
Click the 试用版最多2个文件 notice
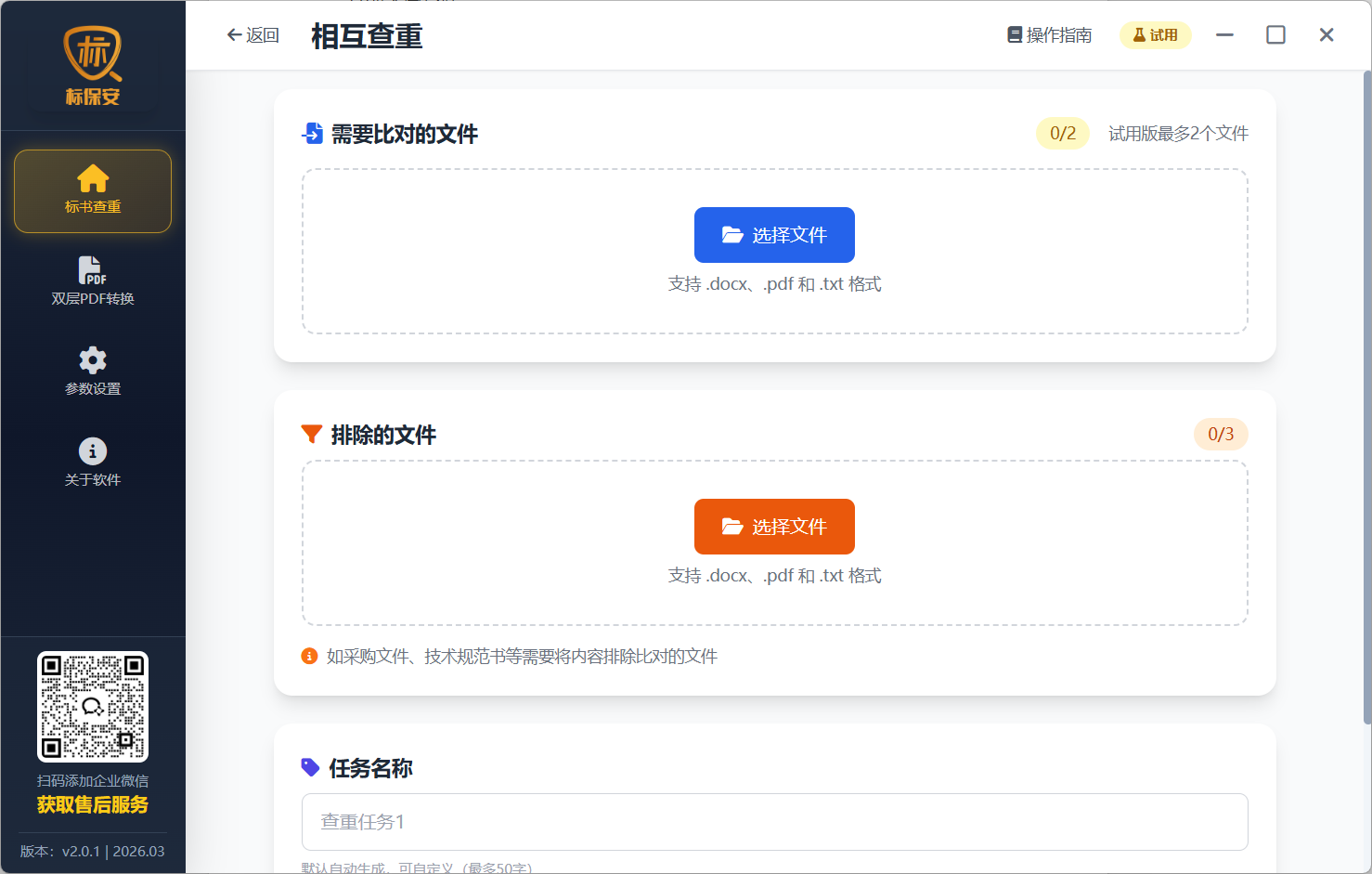click(x=1178, y=134)
